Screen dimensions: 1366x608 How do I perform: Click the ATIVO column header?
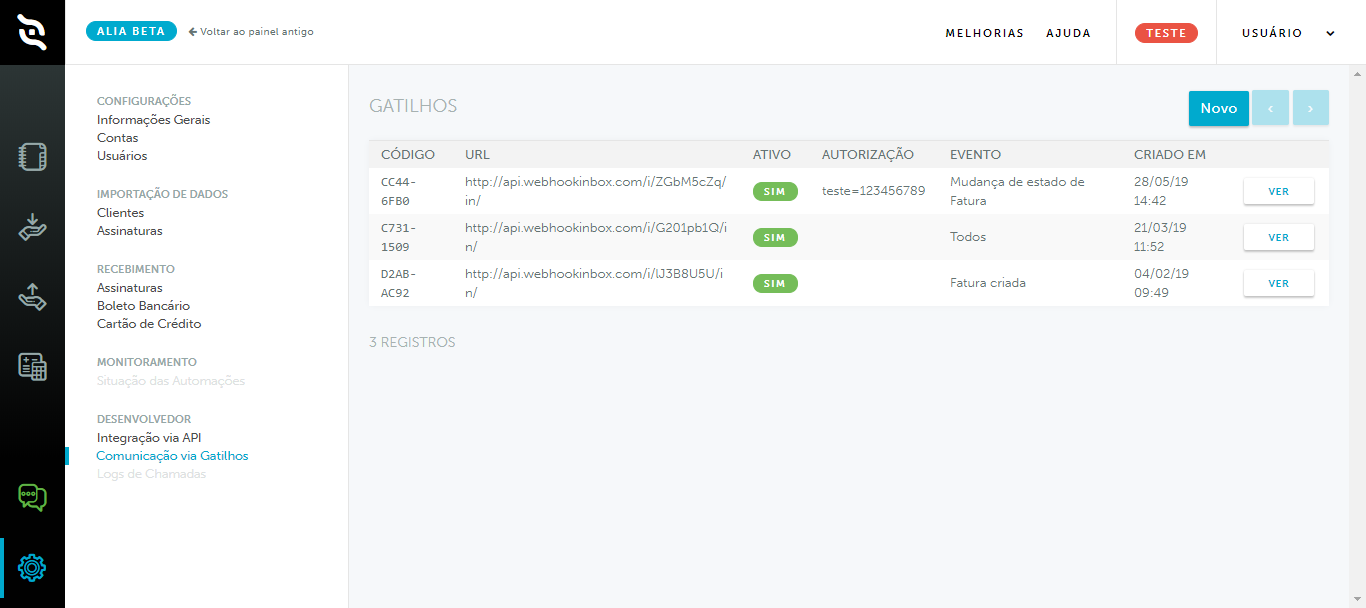772,155
